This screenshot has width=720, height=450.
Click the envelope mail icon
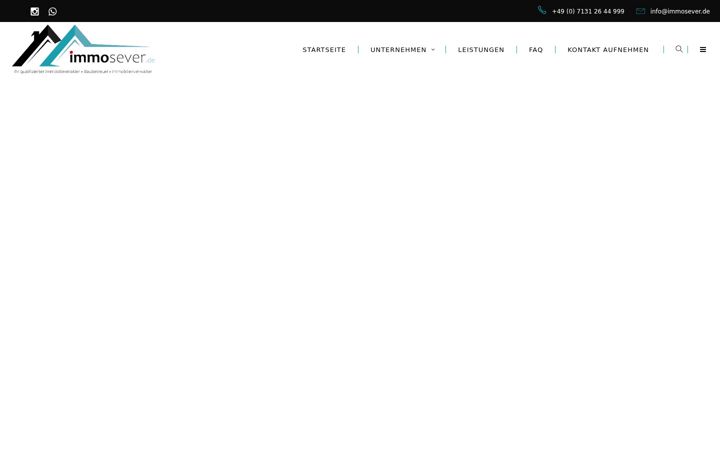coord(641,11)
